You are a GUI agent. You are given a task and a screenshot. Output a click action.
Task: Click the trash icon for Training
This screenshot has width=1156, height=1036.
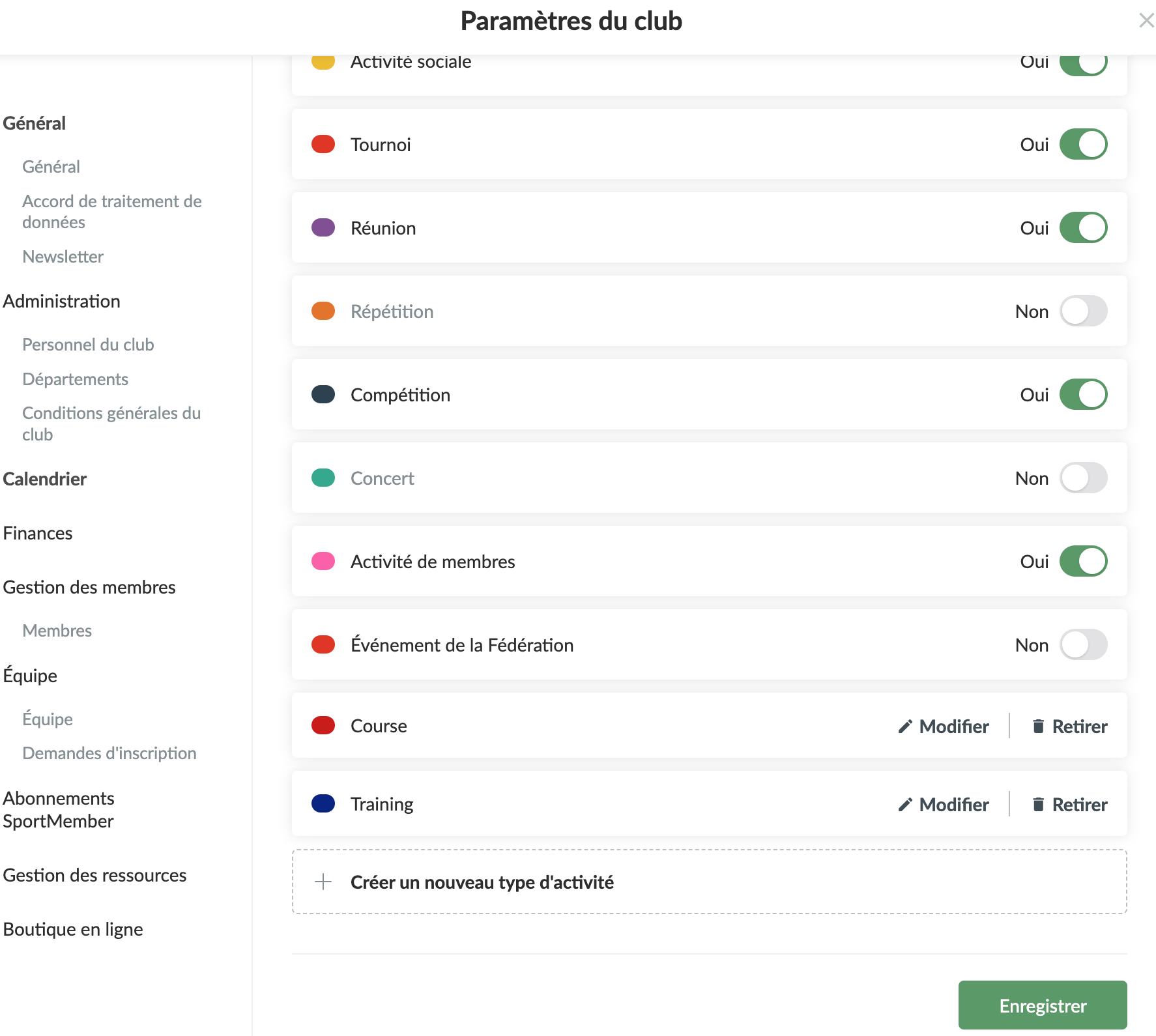pyautogui.click(x=1038, y=805)
